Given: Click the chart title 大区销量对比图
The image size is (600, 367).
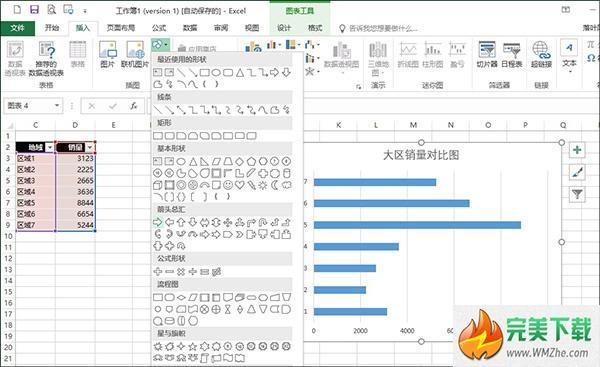Looking at the screenshot, I should click(x=421, y=155).
